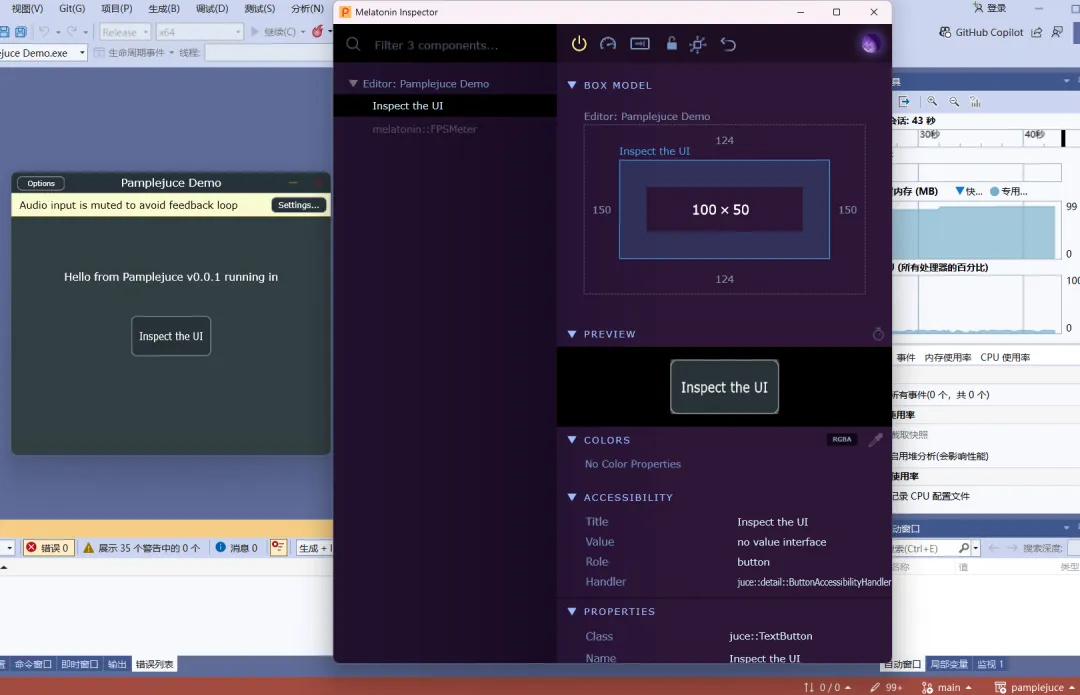Click the Save All icon in Visual Studio toolbar

pyautogui.click(x=21, y=32)
